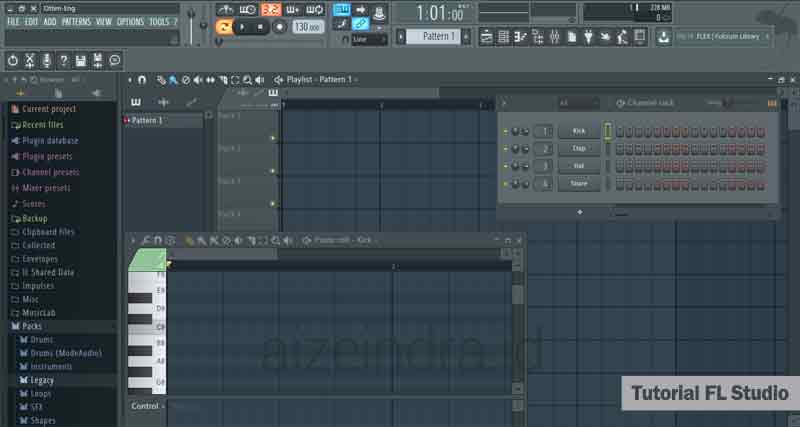Screen dimensions: 800x427
Task: Toggle wait for input before recording
Action: pos(247,10)
